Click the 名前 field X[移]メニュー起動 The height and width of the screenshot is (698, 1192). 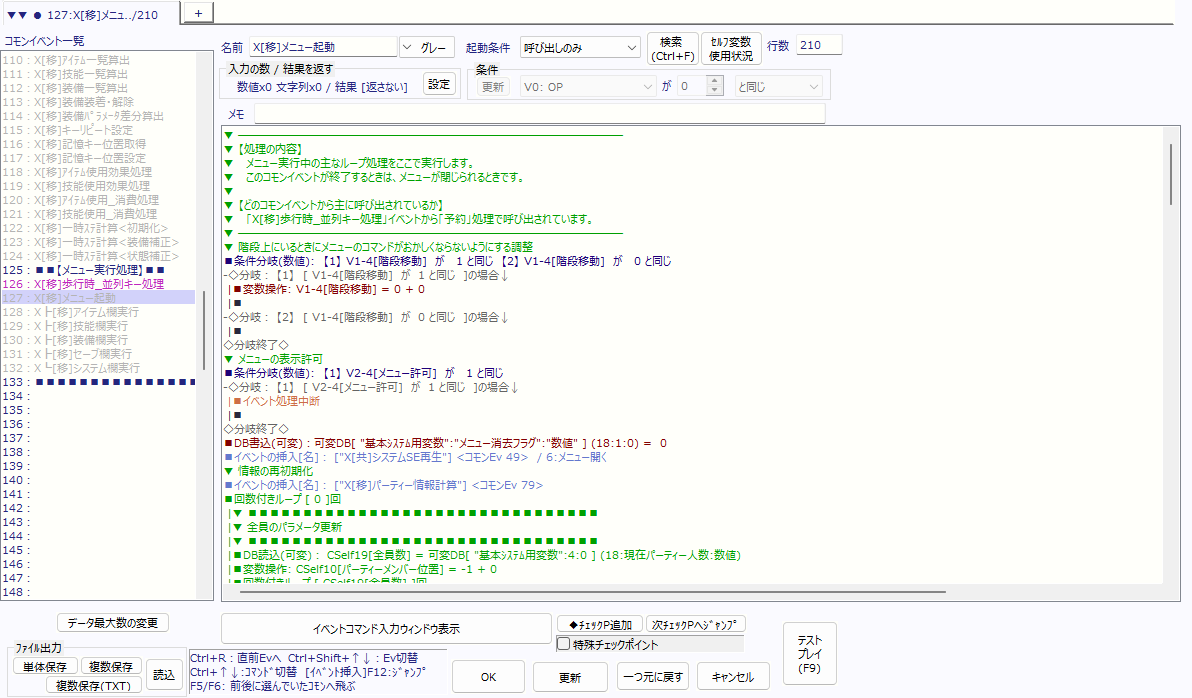[323, 47]
